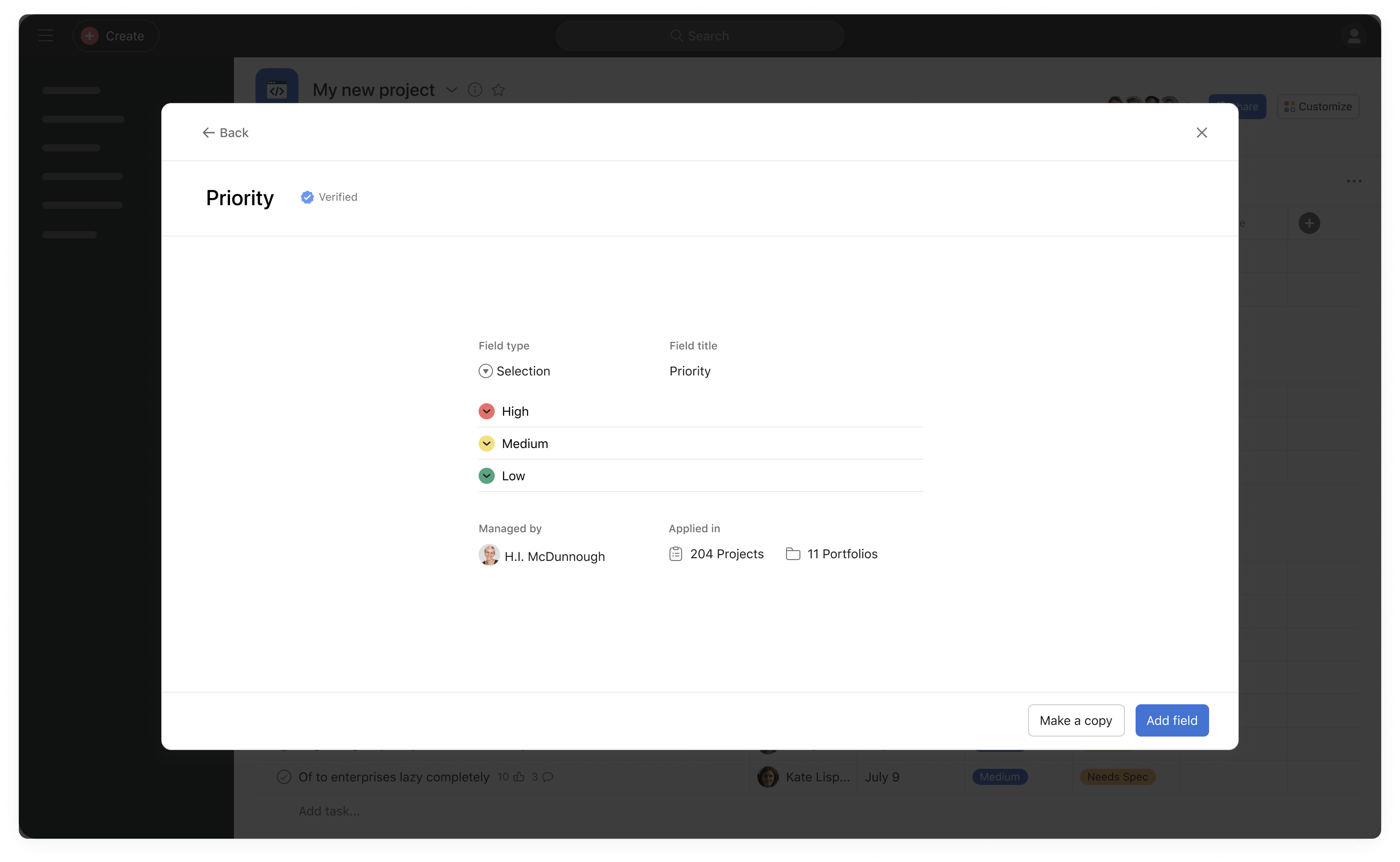Click the Low priority green icon
Screen dimensions: 1400x862
coord(487,475)
